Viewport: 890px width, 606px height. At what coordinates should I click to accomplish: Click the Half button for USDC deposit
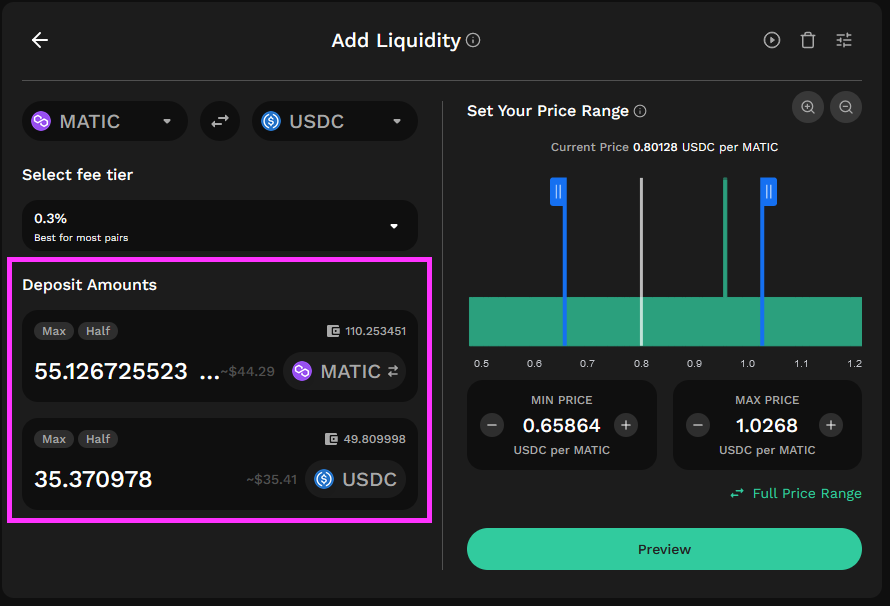pyautogui.click(x=98, y=439)
